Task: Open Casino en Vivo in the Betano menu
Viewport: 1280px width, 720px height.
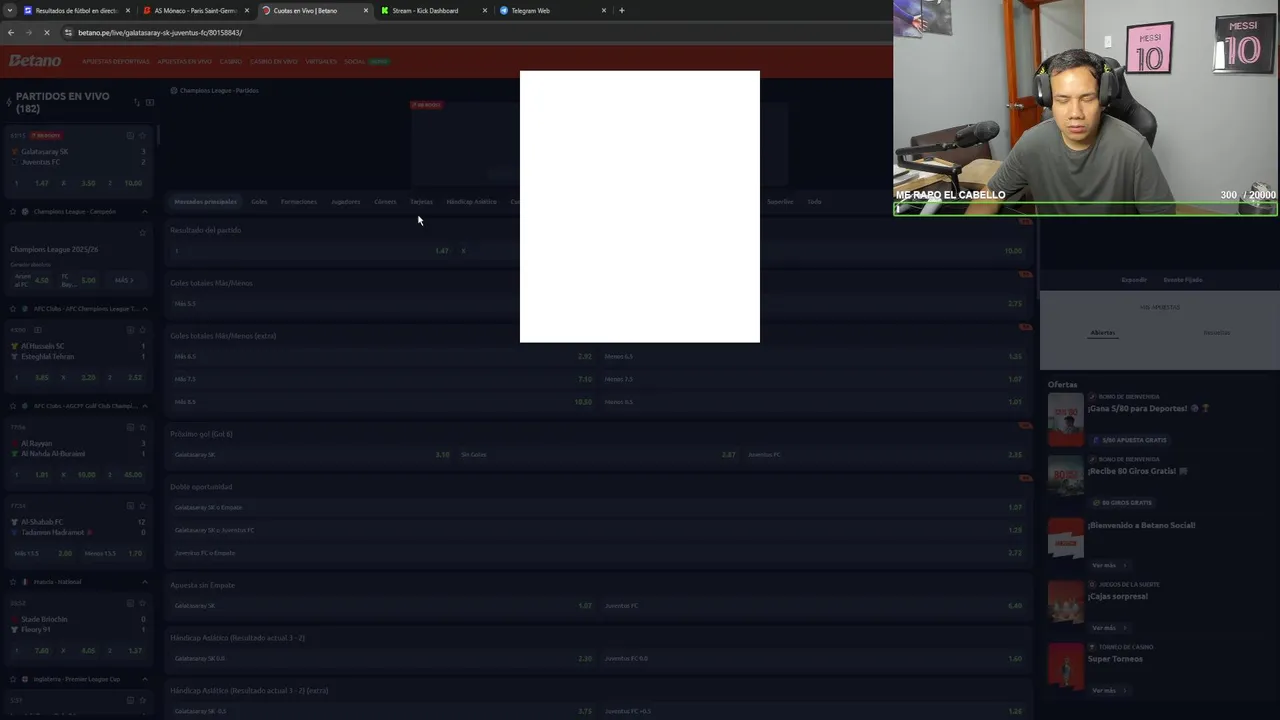Action: [x=274, y=62]
